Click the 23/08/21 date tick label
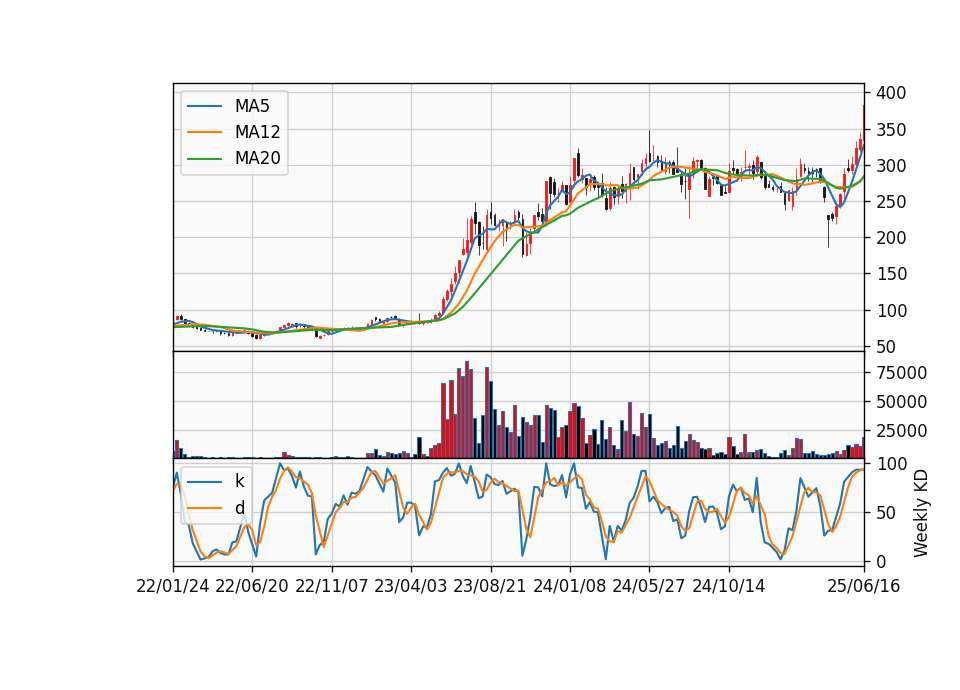960x690 pixels. [490, 586]
